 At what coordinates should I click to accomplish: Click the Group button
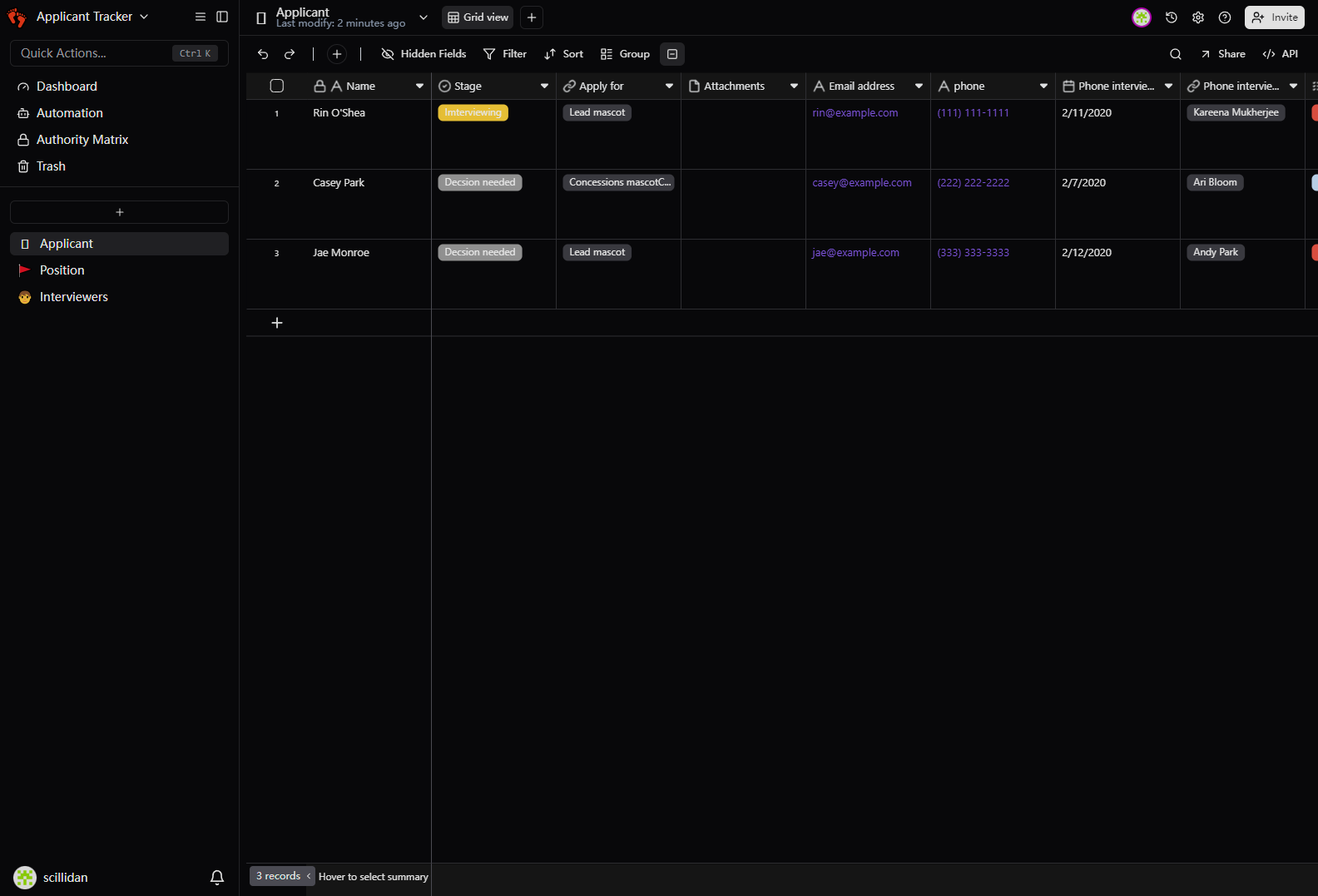click(625, 54)
